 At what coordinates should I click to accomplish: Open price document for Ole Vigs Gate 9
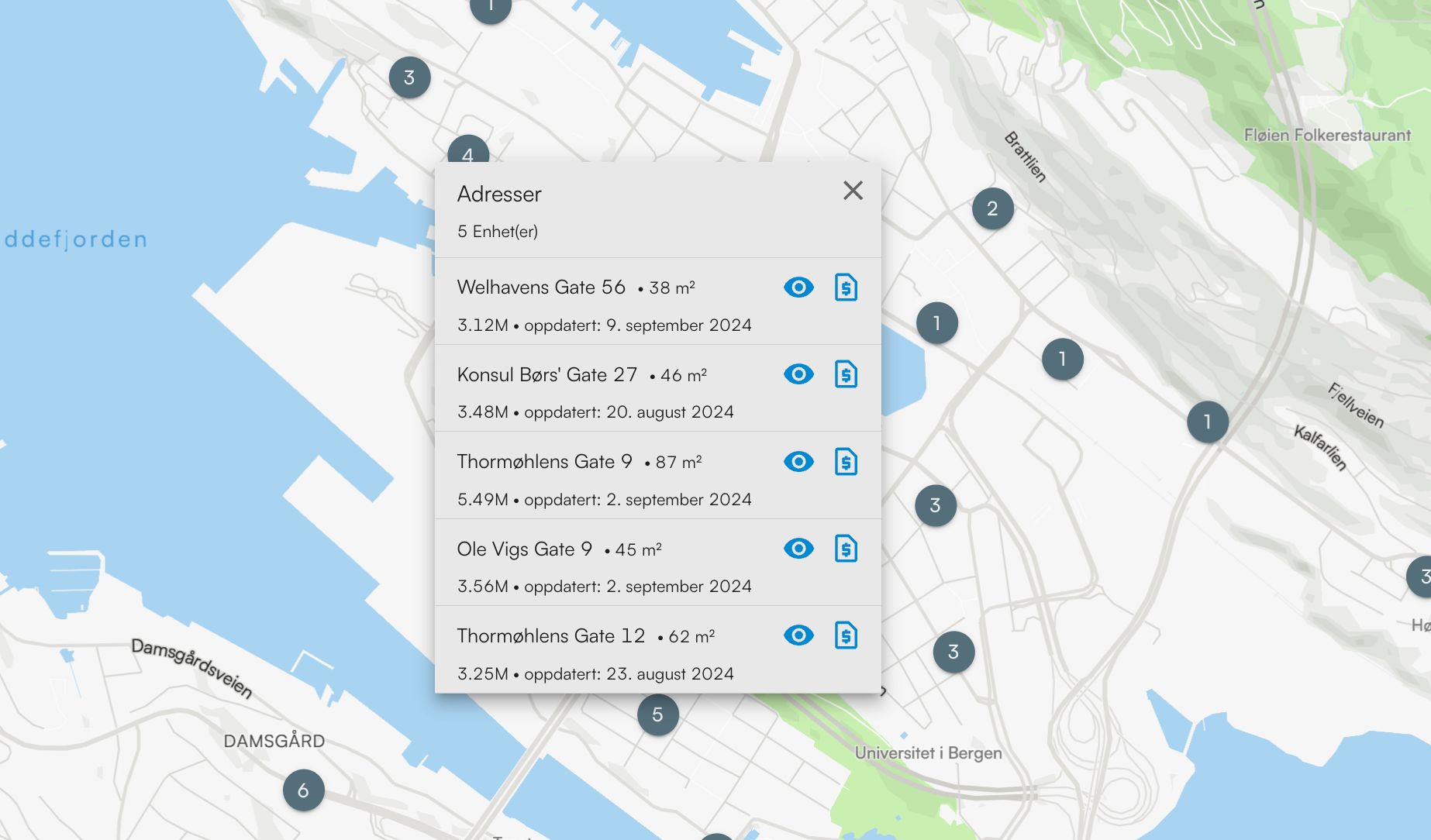[846, 549]
